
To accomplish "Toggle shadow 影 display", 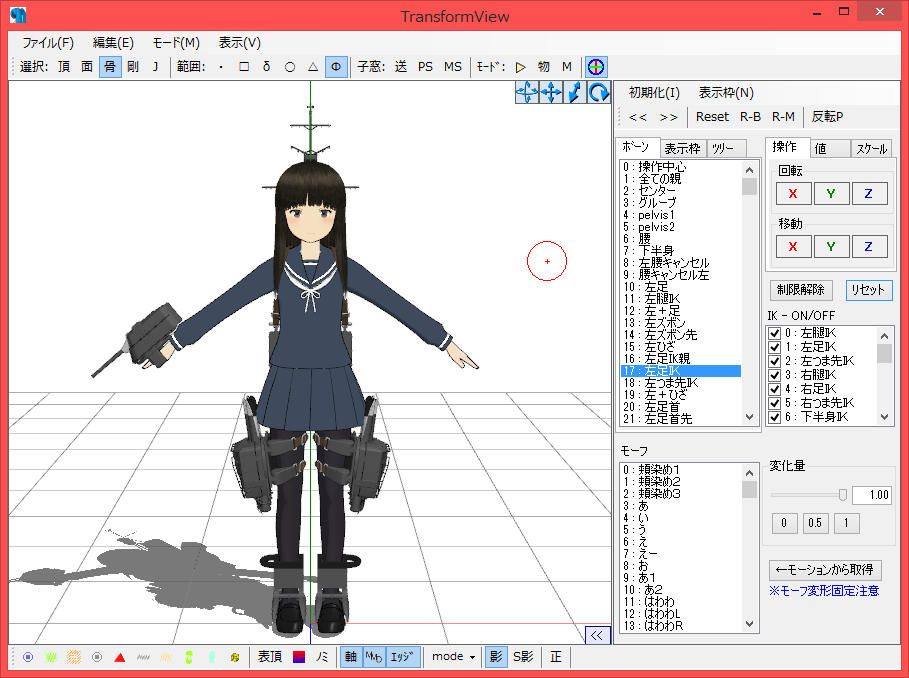I will [x=496, y=657].
